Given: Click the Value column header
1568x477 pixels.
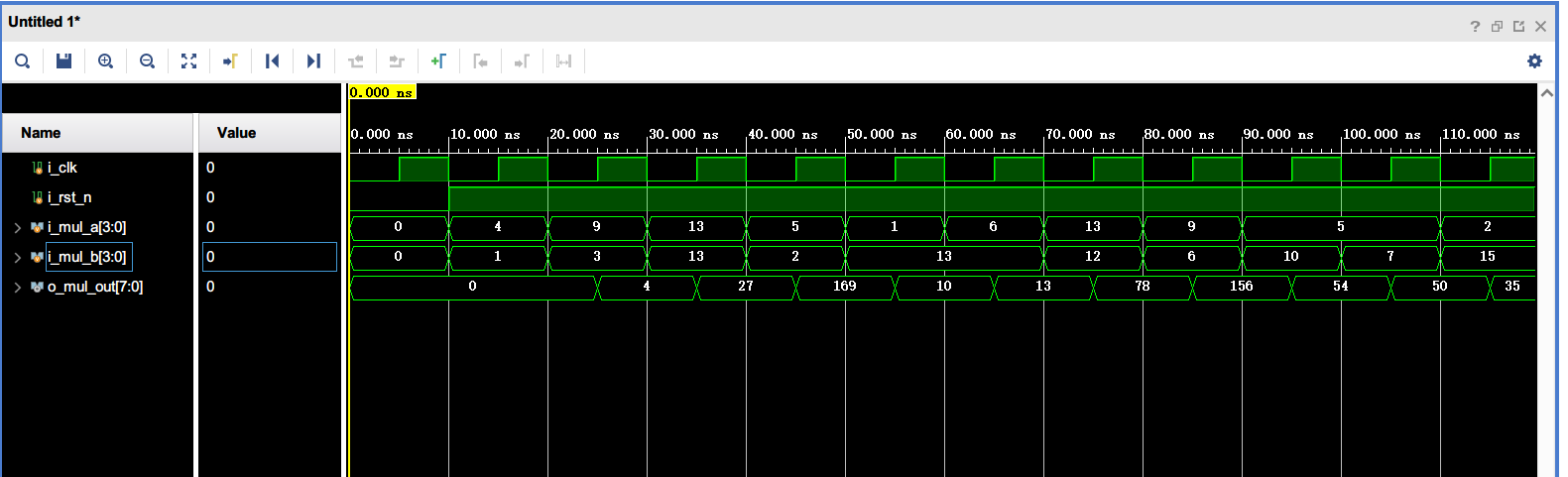Looking at the screenshot, I should 270,133.
